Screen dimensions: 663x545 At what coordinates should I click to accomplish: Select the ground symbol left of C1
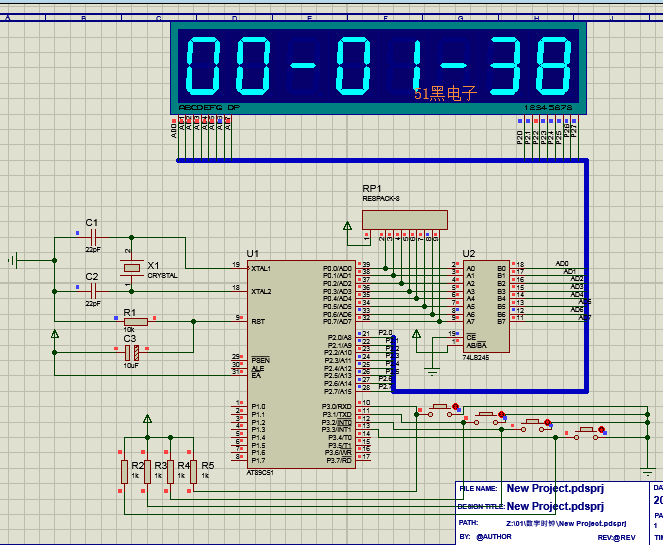coord(14,260)
